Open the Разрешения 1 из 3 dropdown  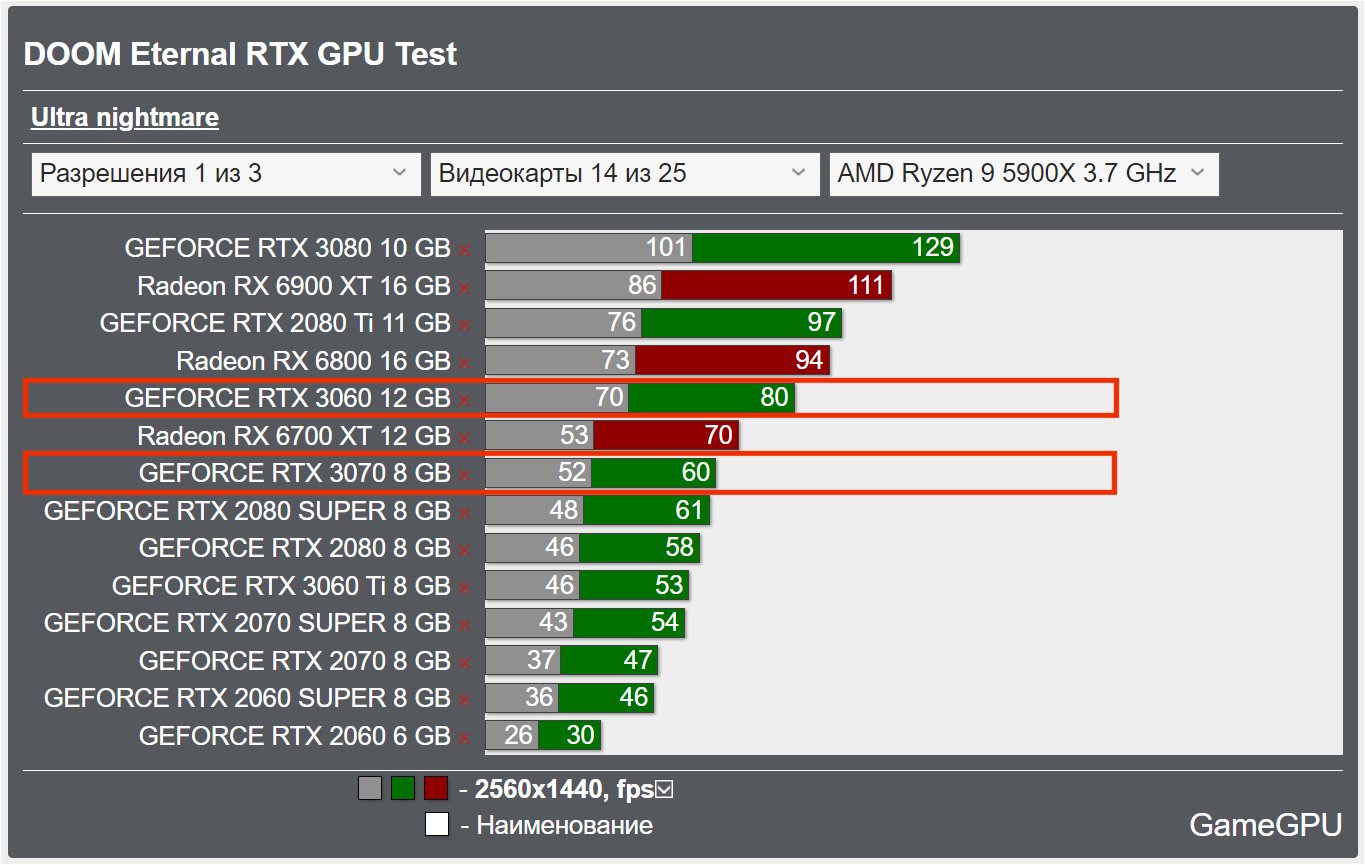point(226,174)
